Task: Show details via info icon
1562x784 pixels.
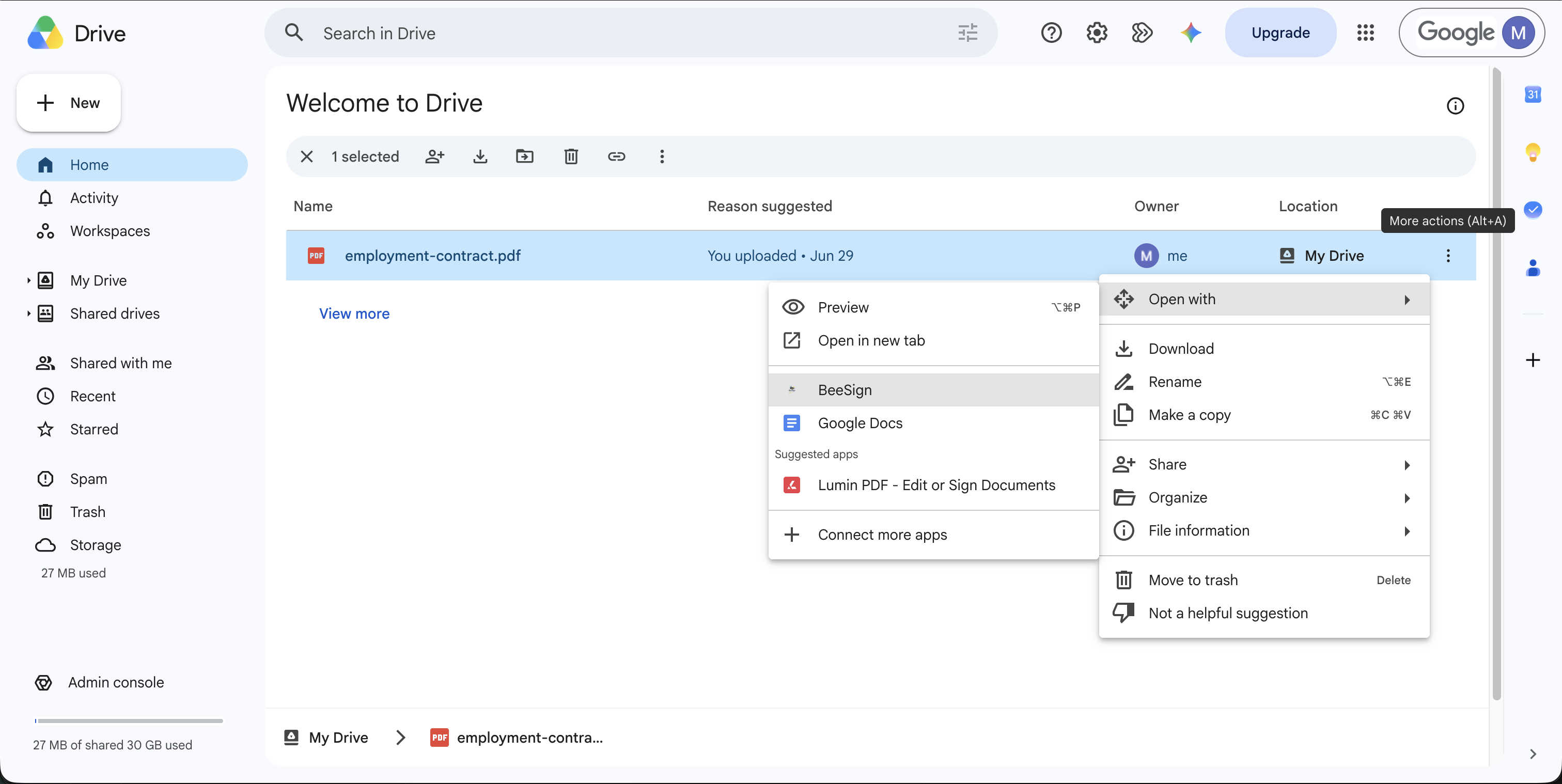Action: [1455, 106]
